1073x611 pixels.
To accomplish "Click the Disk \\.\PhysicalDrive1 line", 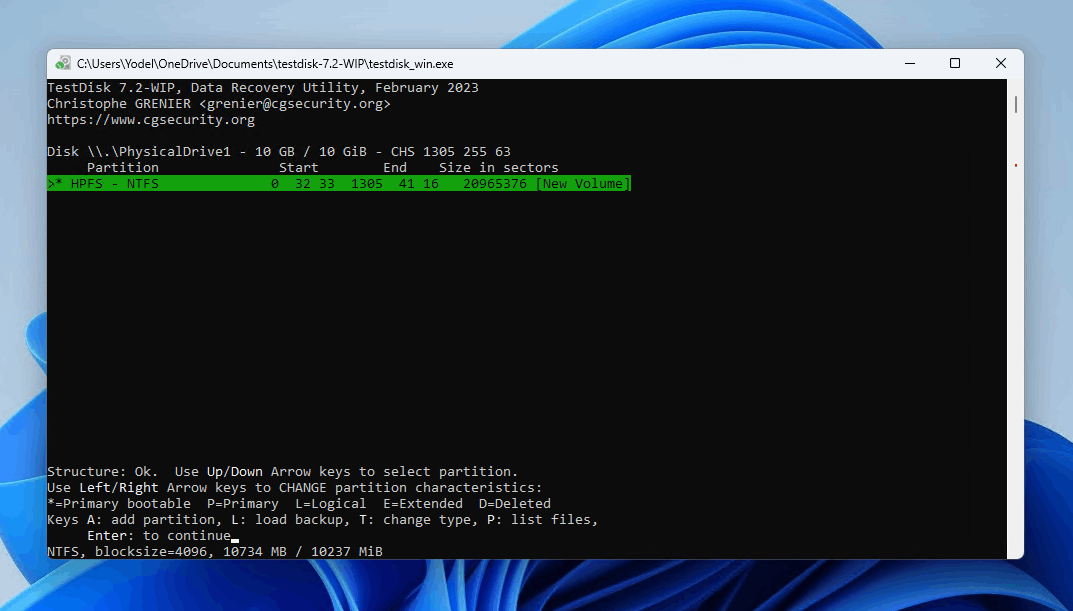I will point(279,152).
